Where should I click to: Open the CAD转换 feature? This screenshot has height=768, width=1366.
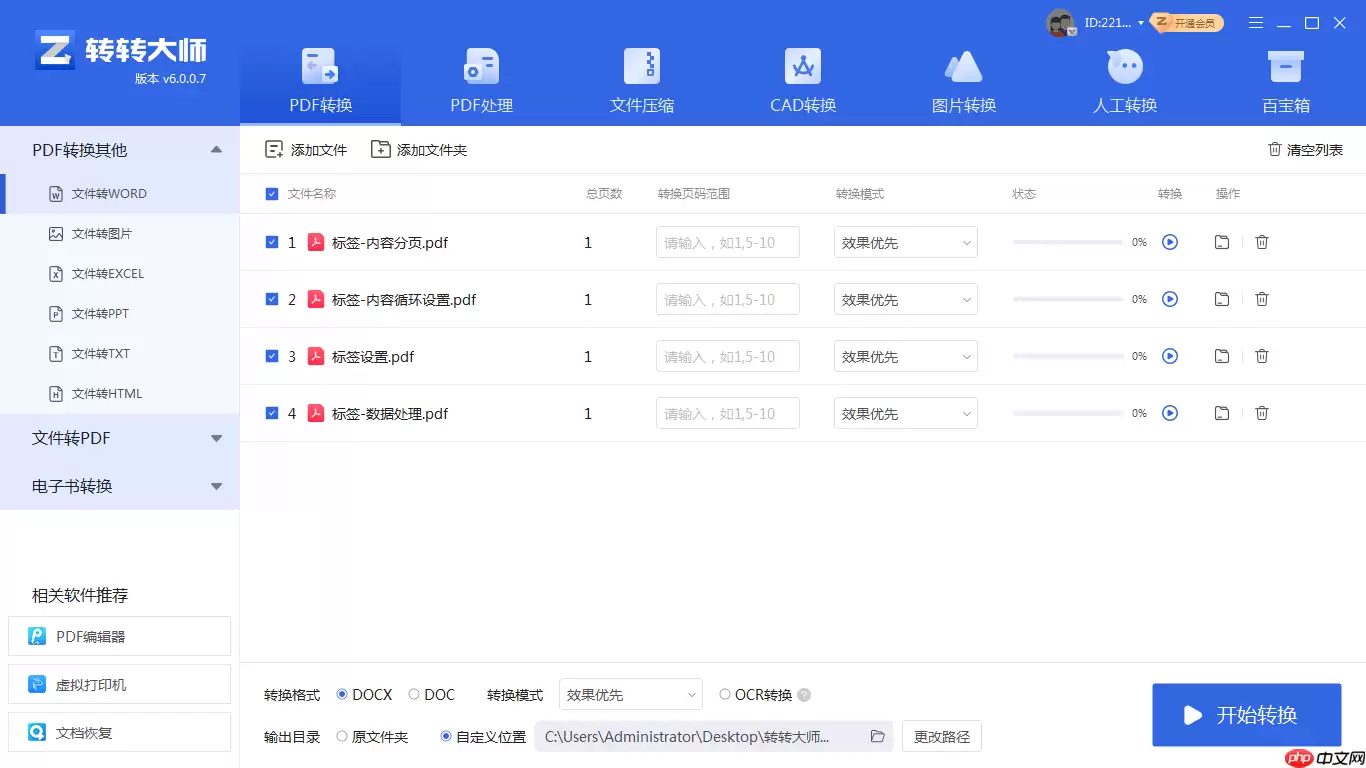[x=802, y=80]
